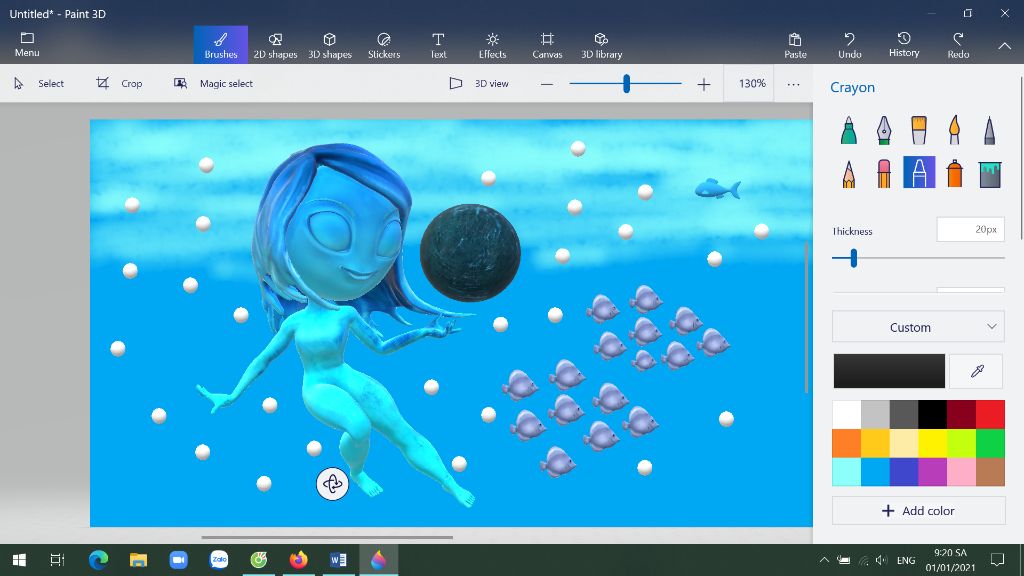1024x576 pixels.
Task: Choose the indigo blue color swatch
Action: point(904,472)
